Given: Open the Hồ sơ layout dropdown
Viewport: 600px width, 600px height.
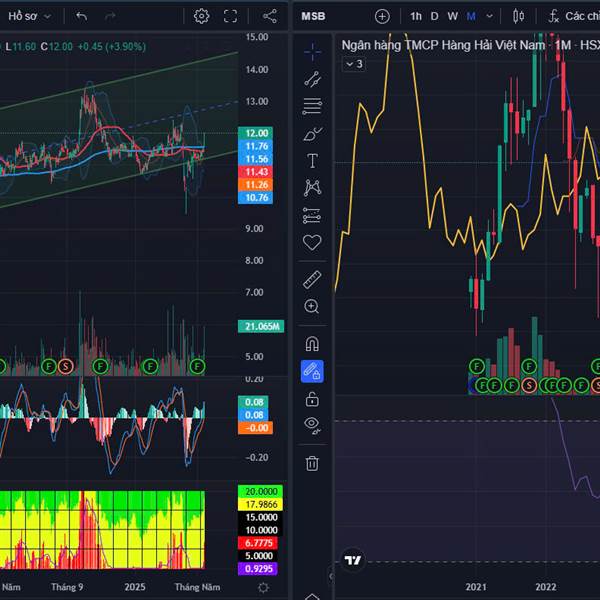Looking at the screenshot, I should 29,16.
